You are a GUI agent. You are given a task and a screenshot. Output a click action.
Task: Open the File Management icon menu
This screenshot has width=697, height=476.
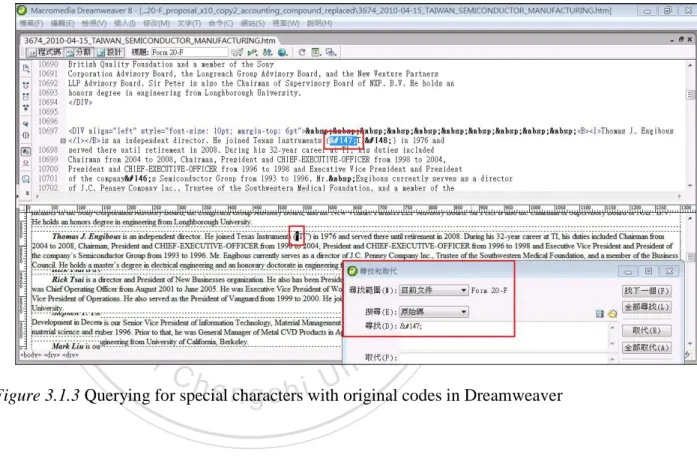pyautogui.click(x=267, y=52)
